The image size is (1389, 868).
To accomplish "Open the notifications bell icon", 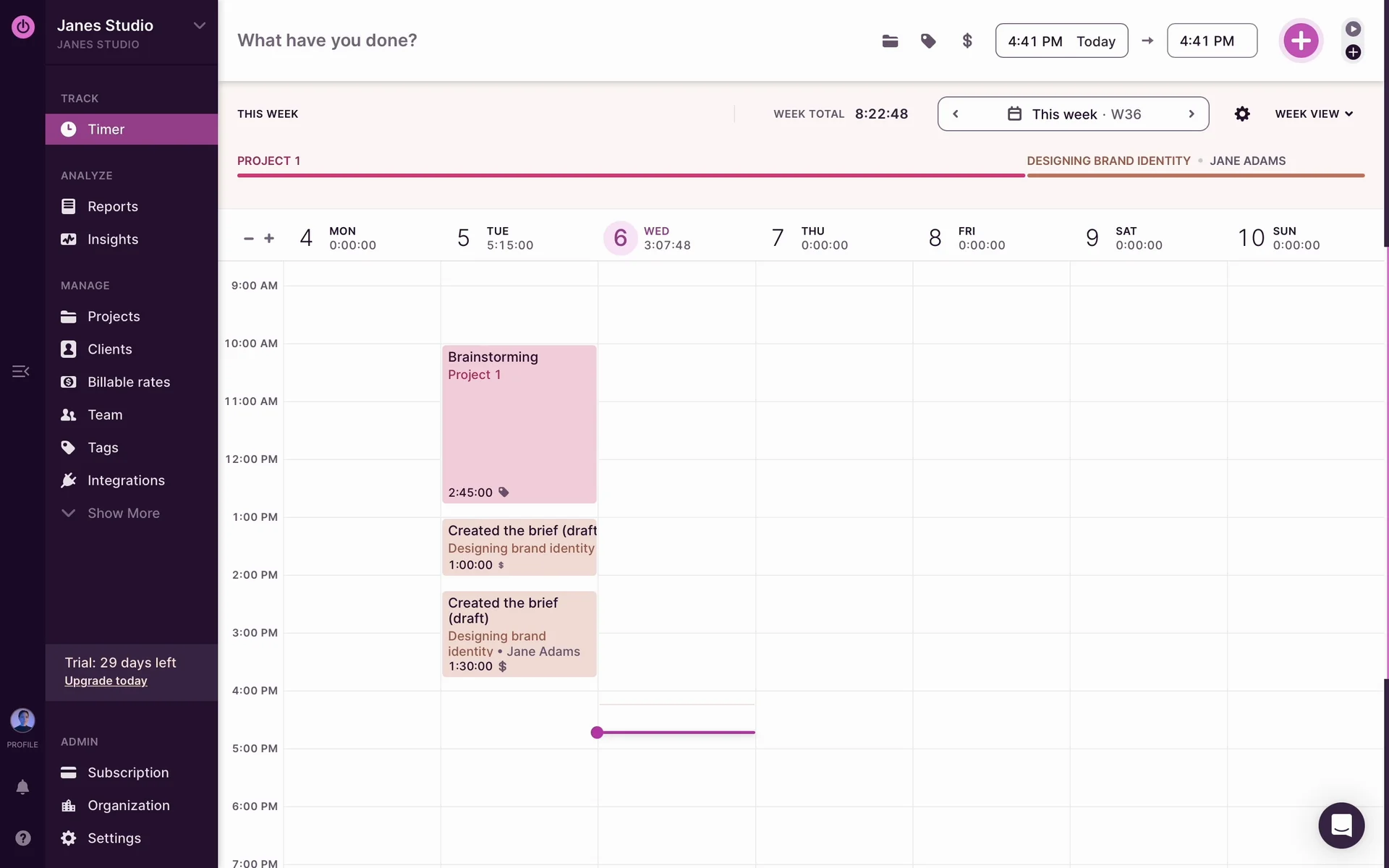I will pos(22,787).
